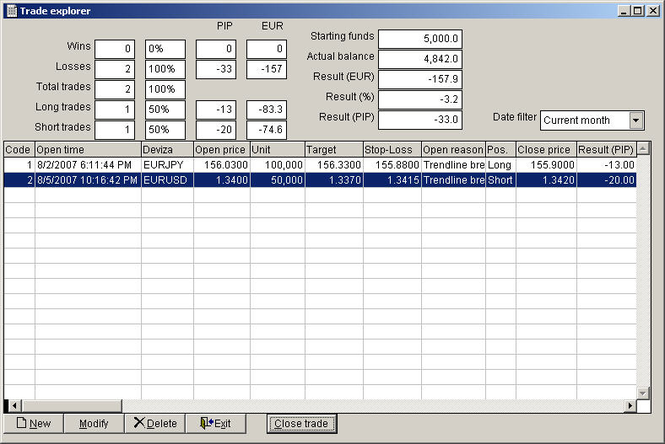Minimize the Trade explorer window
Screen dimensions: 665x444
coord(623,11)
